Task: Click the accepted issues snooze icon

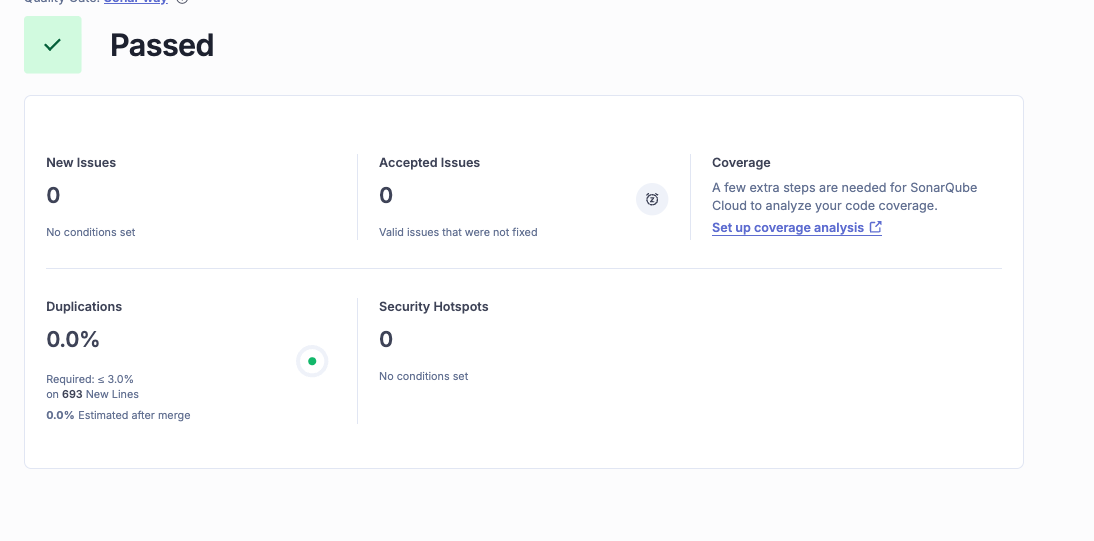Action: (x=652, y=199)
